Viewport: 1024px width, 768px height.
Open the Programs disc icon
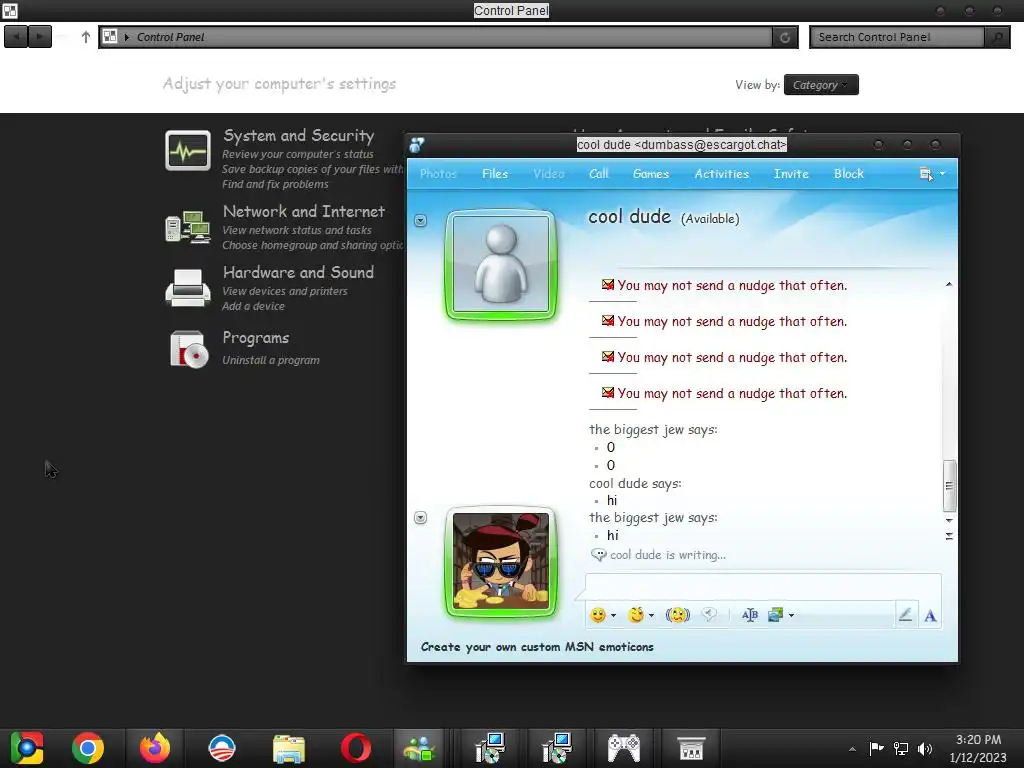[189, 349]
